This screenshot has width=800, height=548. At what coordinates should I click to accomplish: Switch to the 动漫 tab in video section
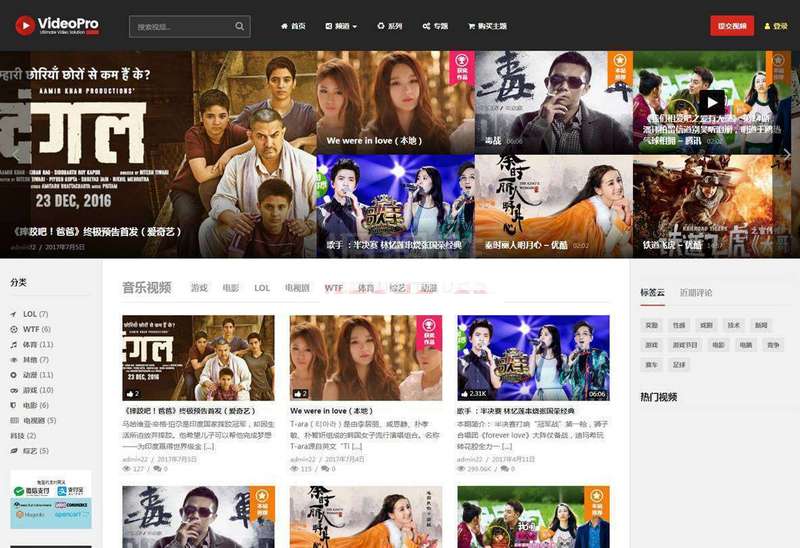click(429, 288)
